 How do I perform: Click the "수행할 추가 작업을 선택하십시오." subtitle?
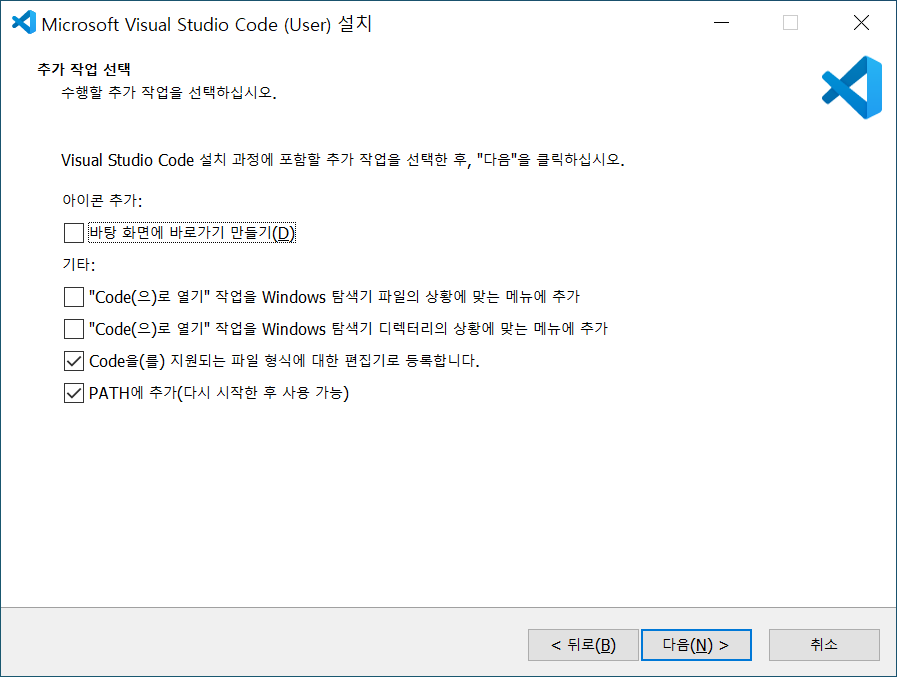point(169,92)
